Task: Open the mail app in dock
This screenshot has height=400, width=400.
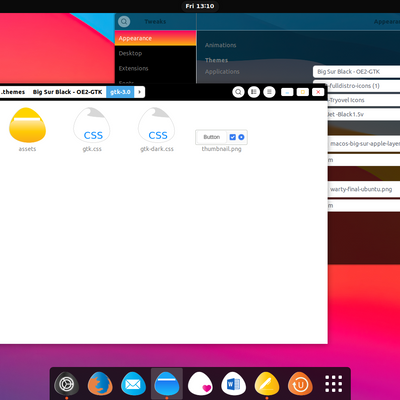Action: pyautogui.click(x=133, y=384)
